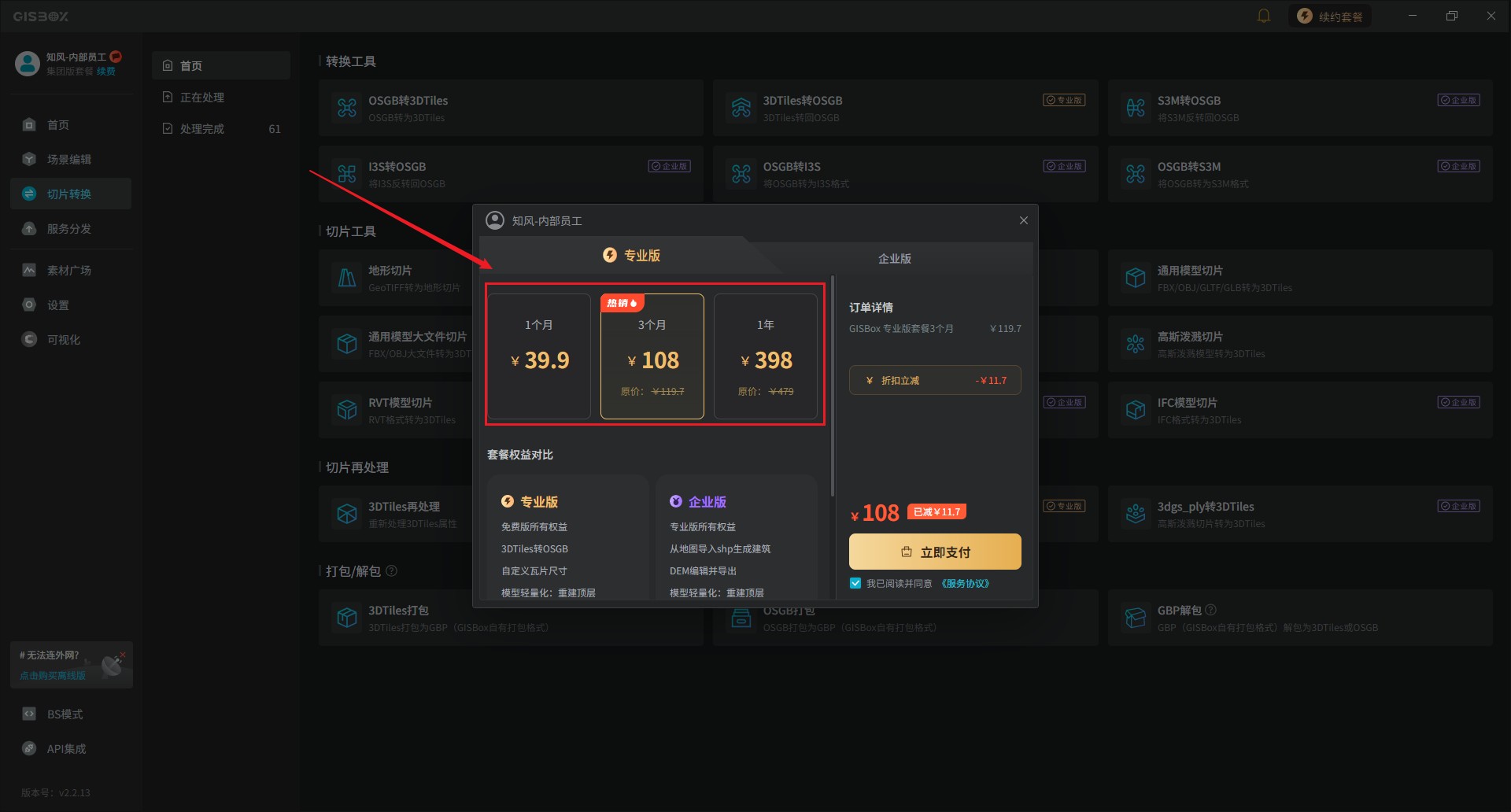Image resolution: width=1511 pixels, height=812 pixels.
Task: Open 素材广场 in the sidebar
Action: pos(71,270)
